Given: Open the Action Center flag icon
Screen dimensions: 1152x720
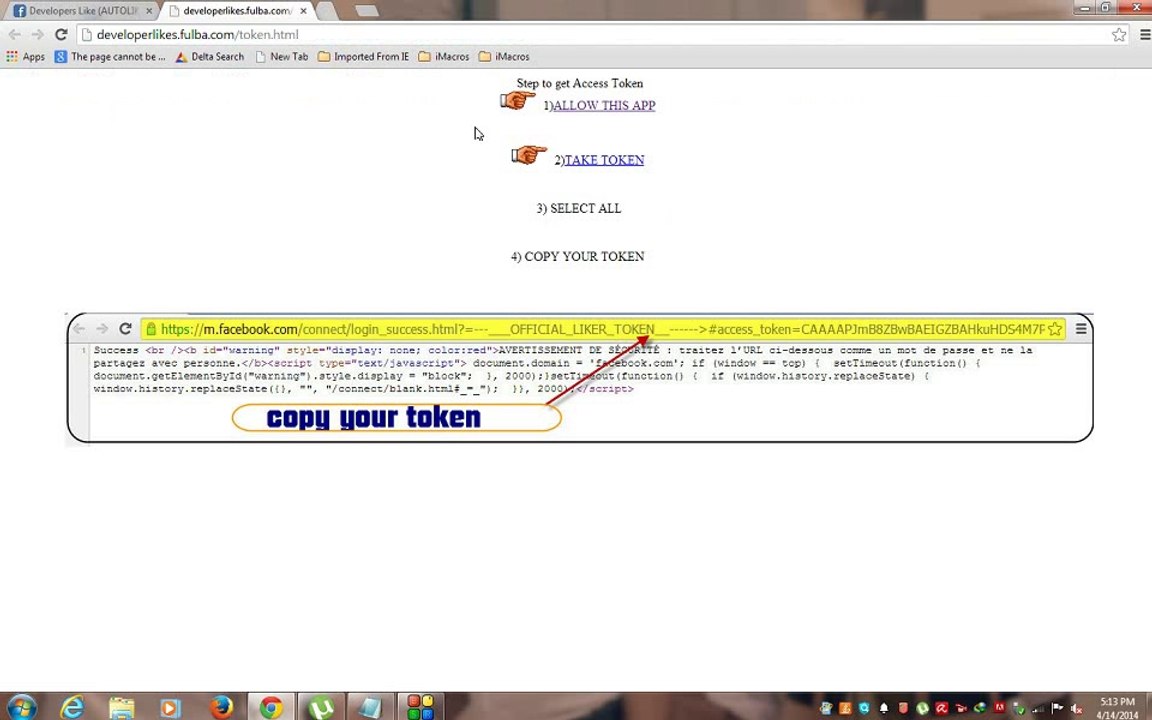Looking at the screenshot, I should click(x=1057, y=708).
